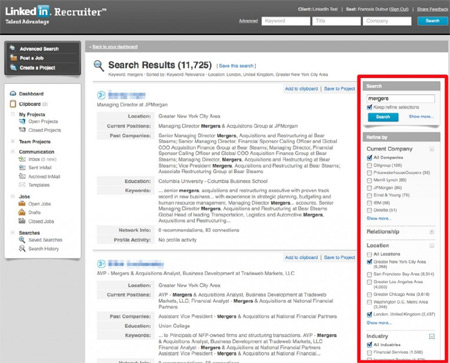Viewport: 450px width, 363px height.
Task: Click Show more under Current Company
Action: click(x=379, y=218)
